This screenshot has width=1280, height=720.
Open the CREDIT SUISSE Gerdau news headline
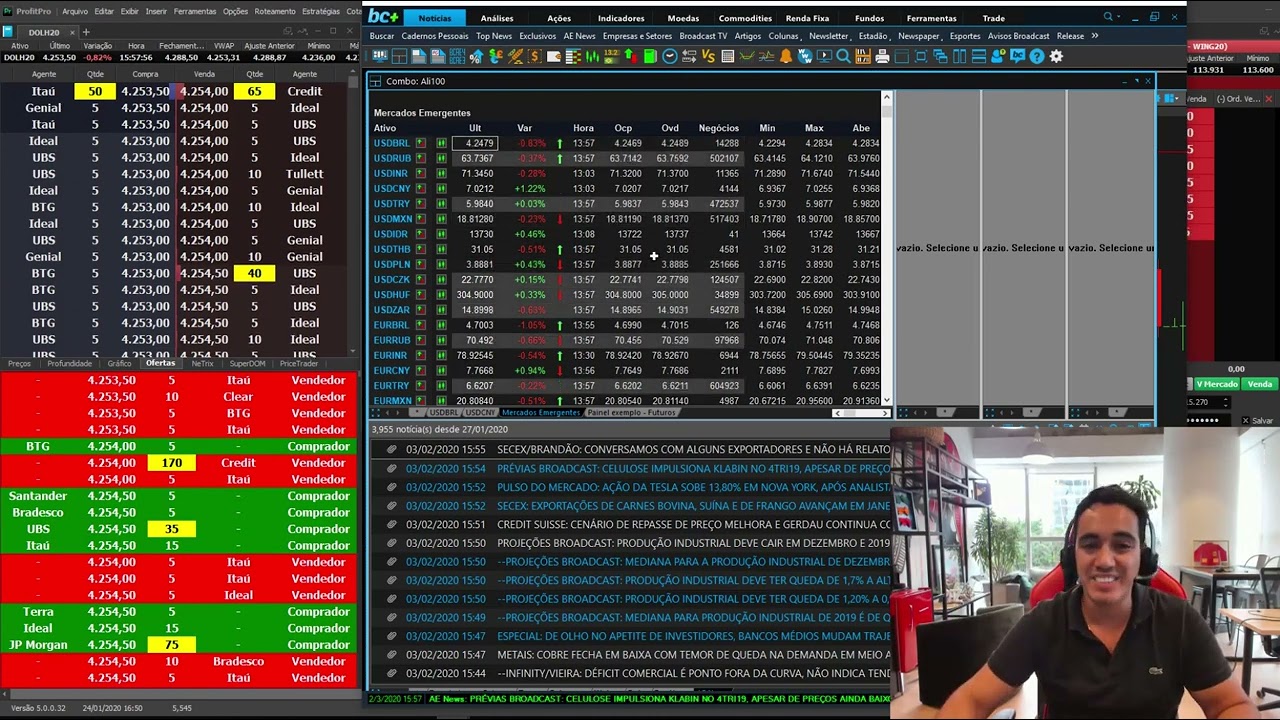click(x=693, y=525)
